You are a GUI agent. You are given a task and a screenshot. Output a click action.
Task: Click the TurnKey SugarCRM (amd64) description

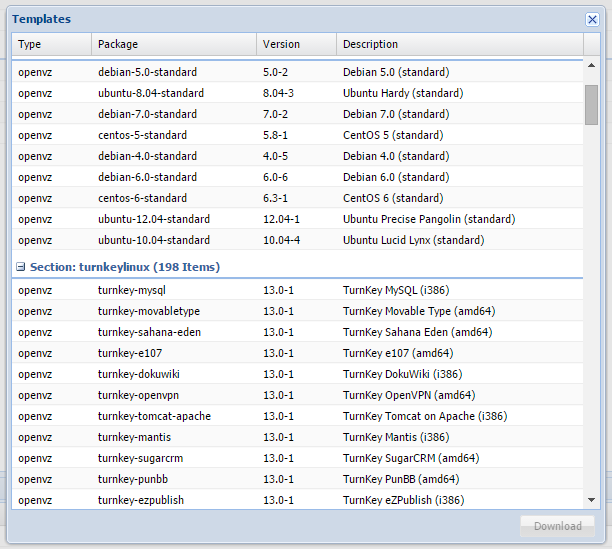coord(411,458)
